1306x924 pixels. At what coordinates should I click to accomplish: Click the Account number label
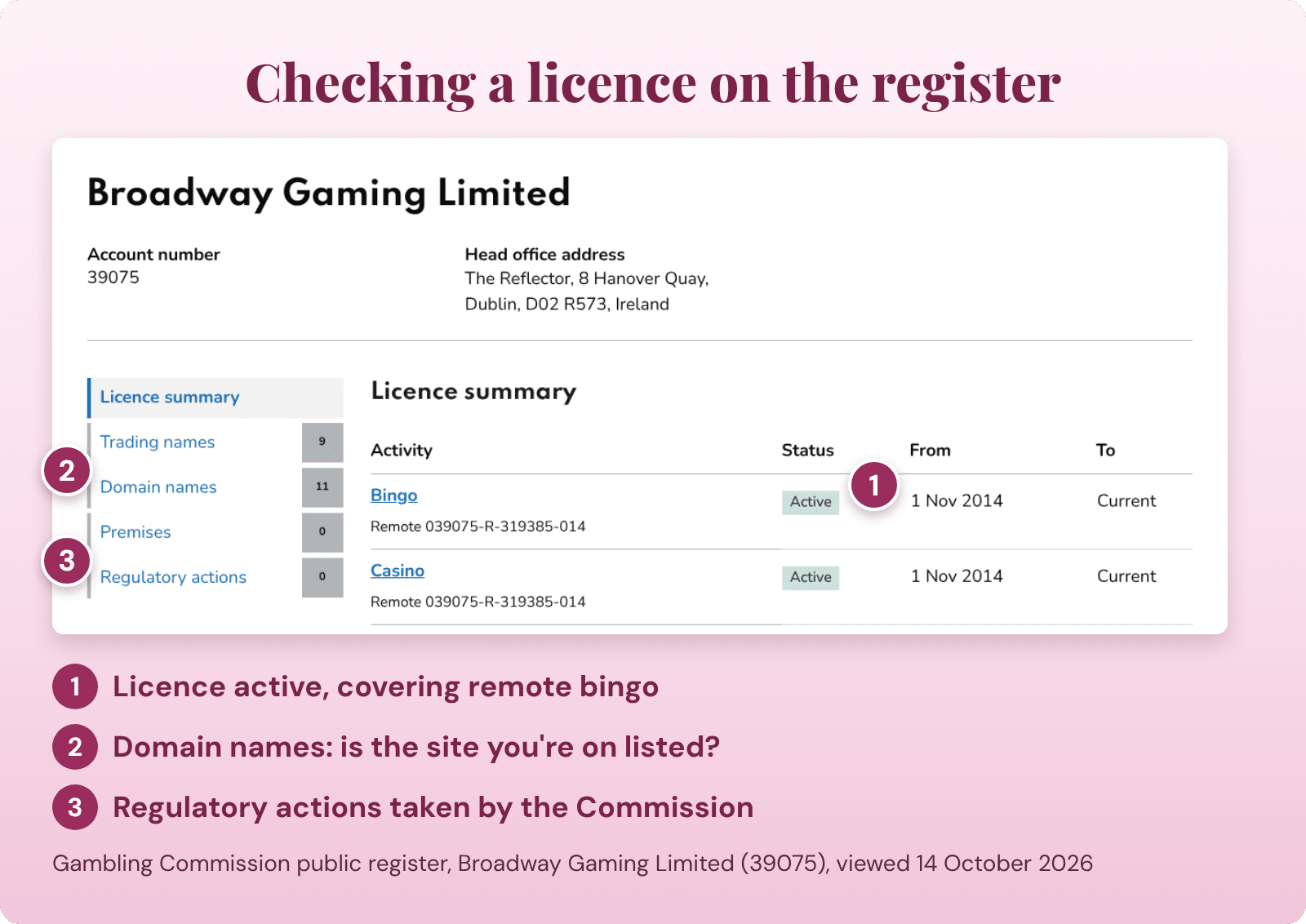[x=153, y=255]
